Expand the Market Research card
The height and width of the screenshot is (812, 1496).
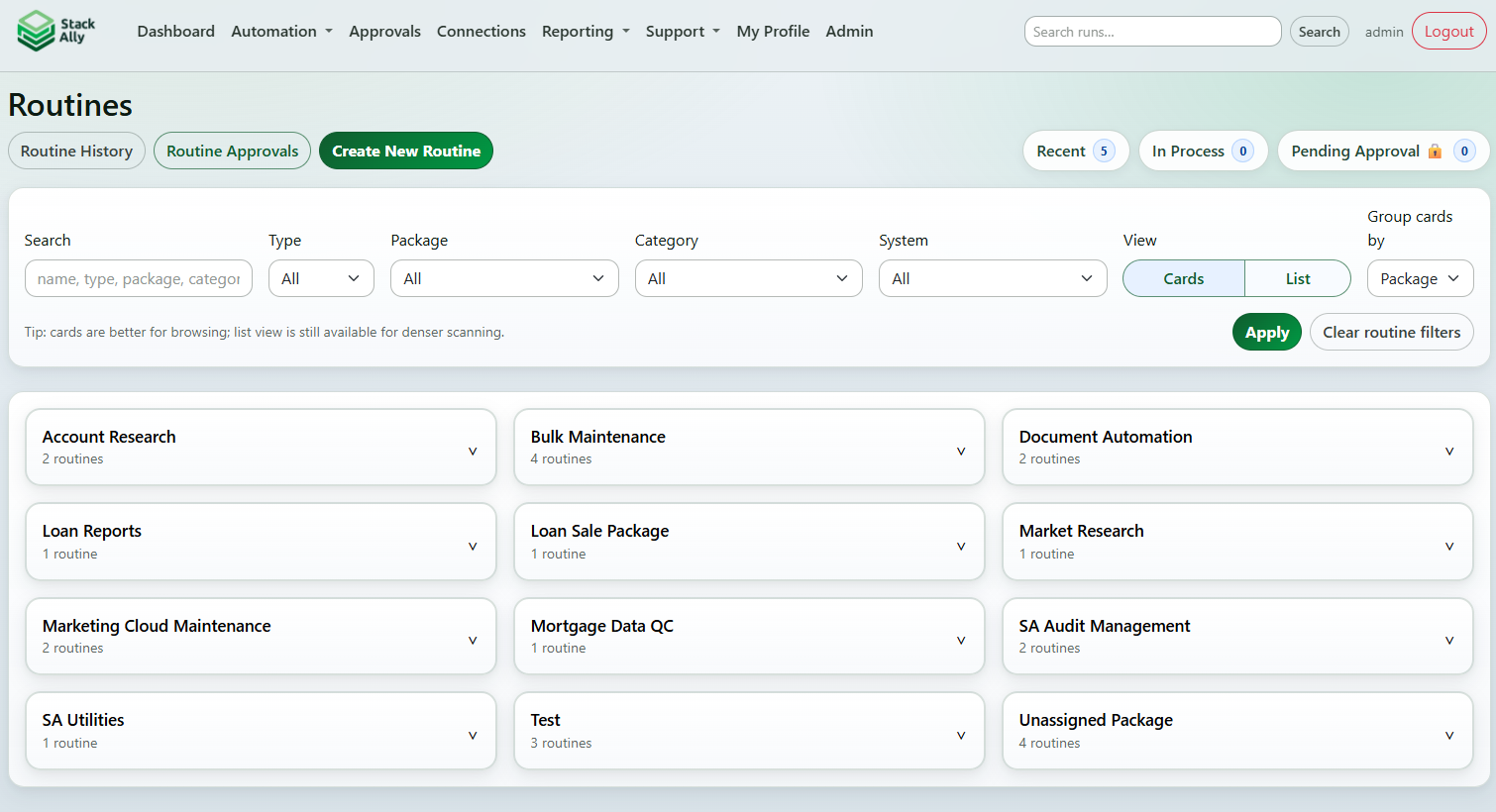point(1237,542)
